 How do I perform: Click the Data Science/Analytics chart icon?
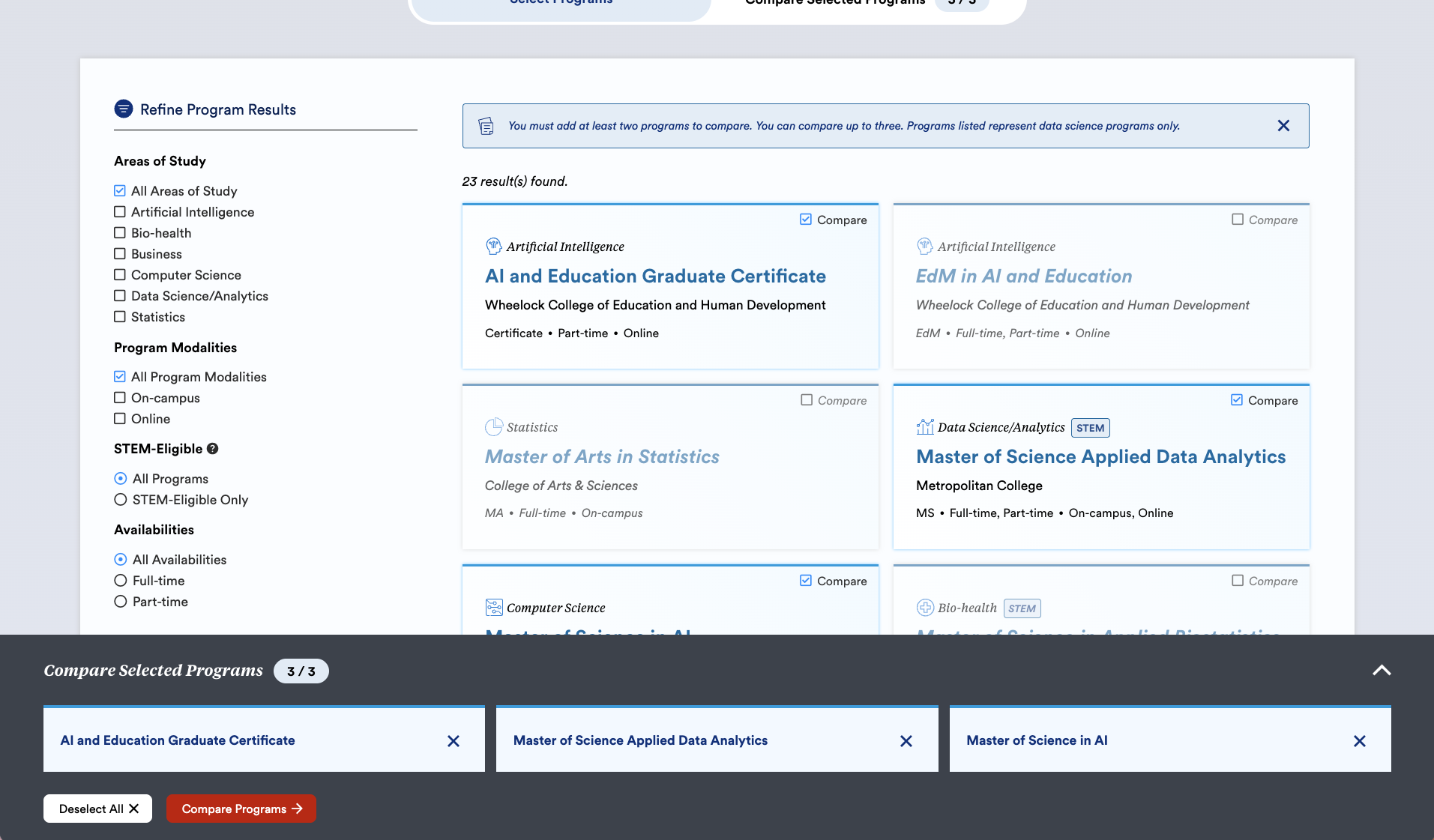(925, 427)
